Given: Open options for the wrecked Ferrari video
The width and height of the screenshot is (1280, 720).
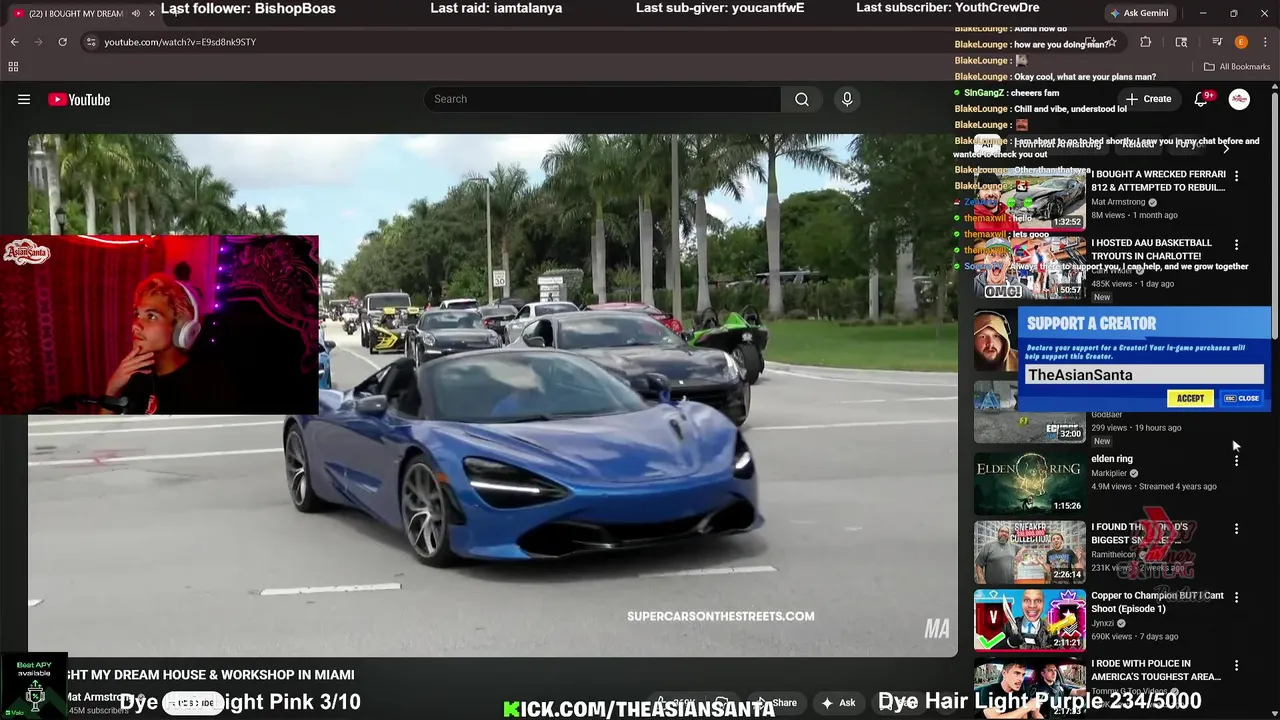Looking at the screenshot, I should point(1236,176).
